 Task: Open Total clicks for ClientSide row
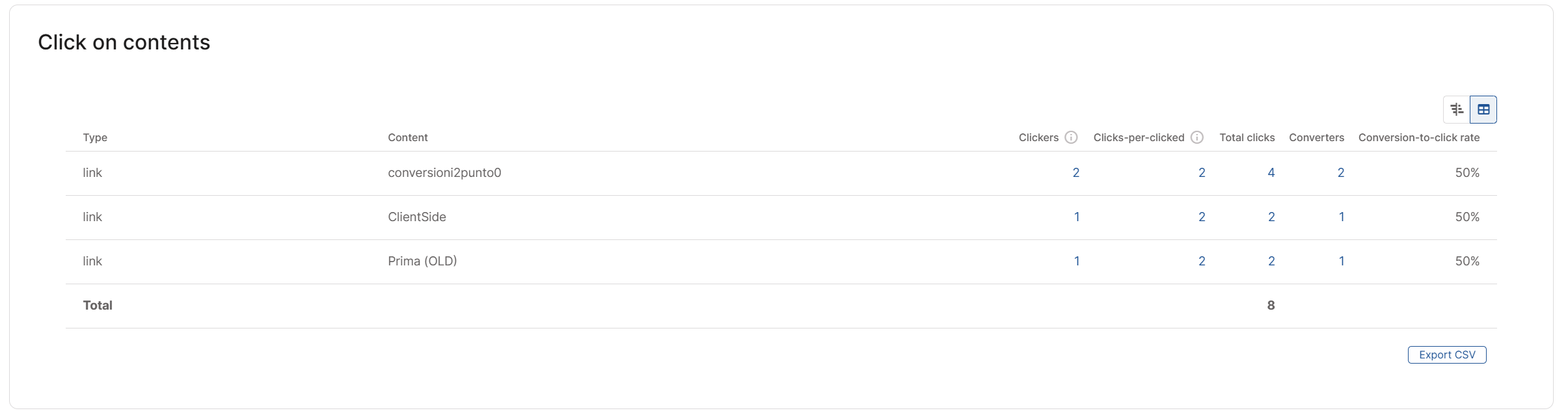(x=1271, y=217)
